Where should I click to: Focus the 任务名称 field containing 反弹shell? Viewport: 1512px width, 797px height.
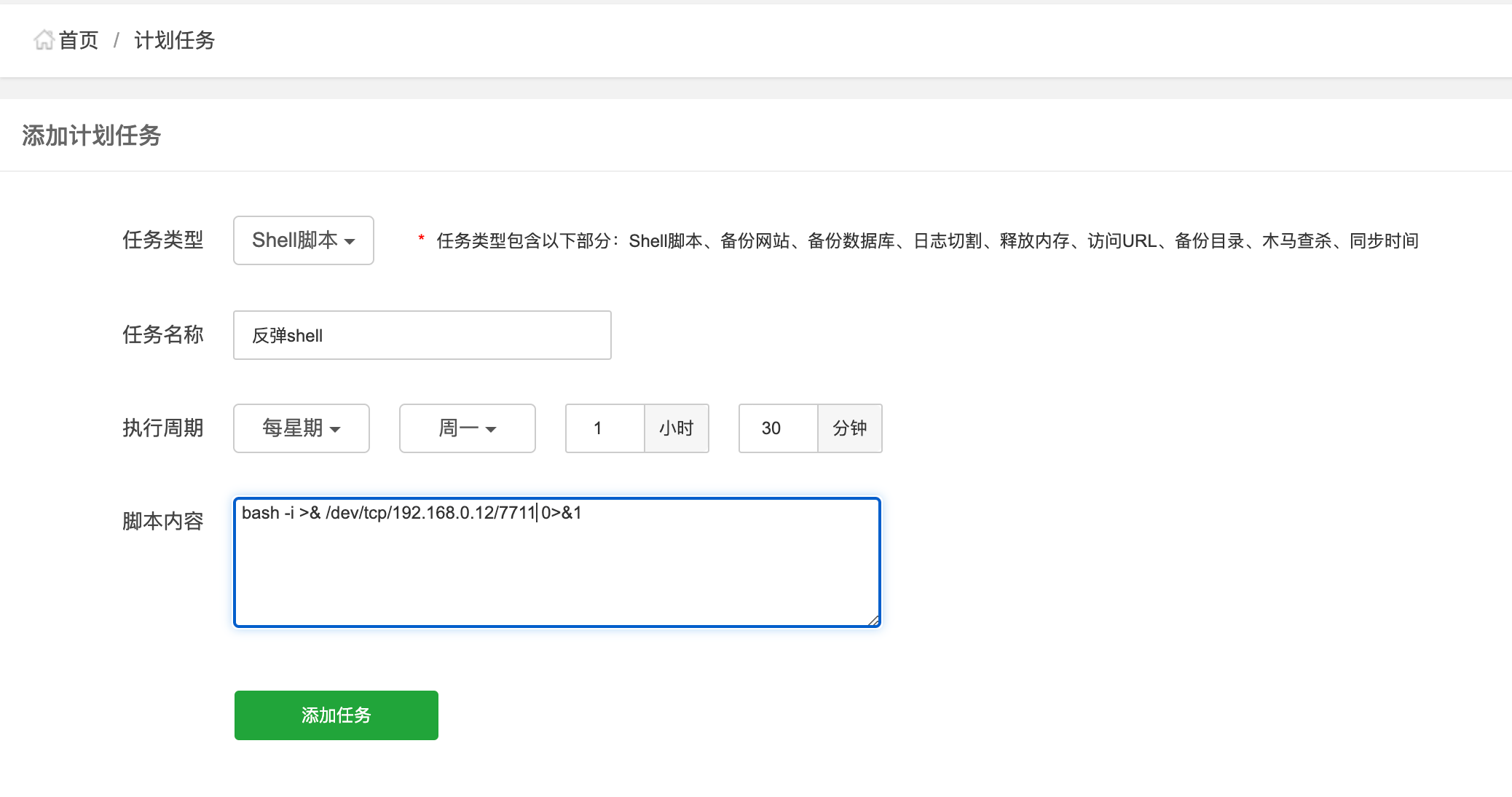[x=422, y=335]
